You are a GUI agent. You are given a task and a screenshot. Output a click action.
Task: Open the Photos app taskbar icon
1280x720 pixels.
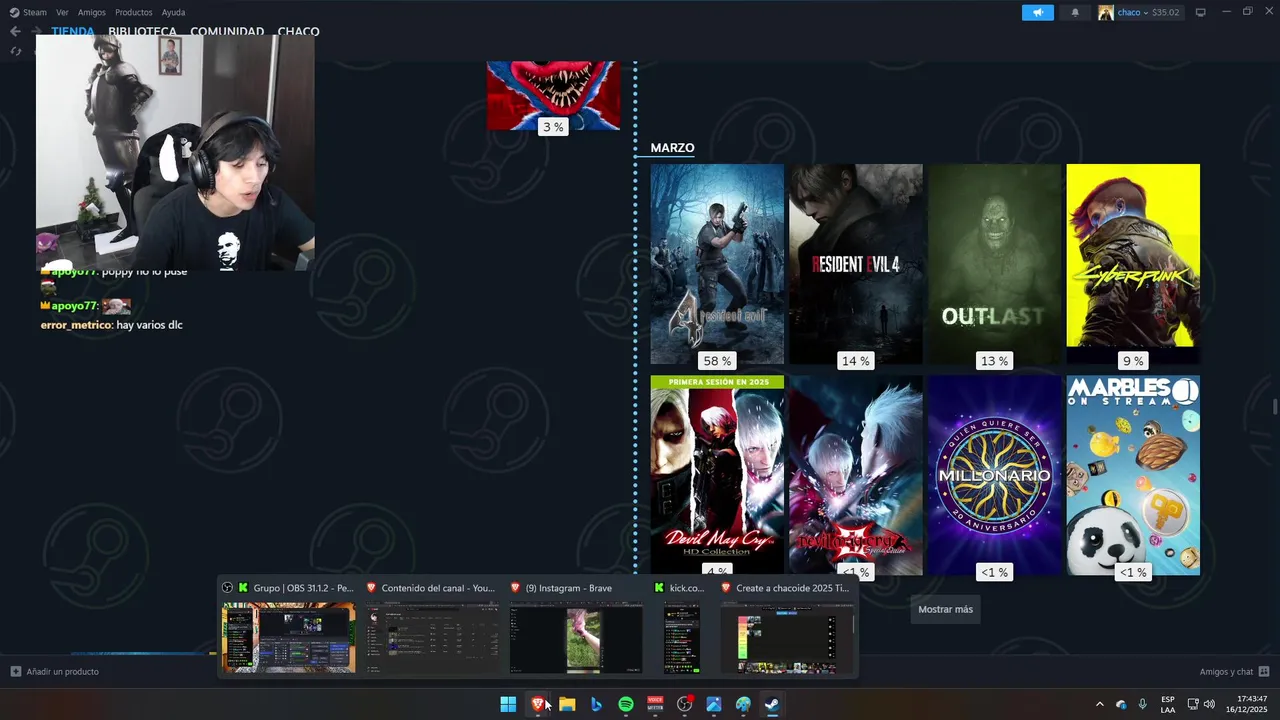pyautogui.click(x=714, y=704)
